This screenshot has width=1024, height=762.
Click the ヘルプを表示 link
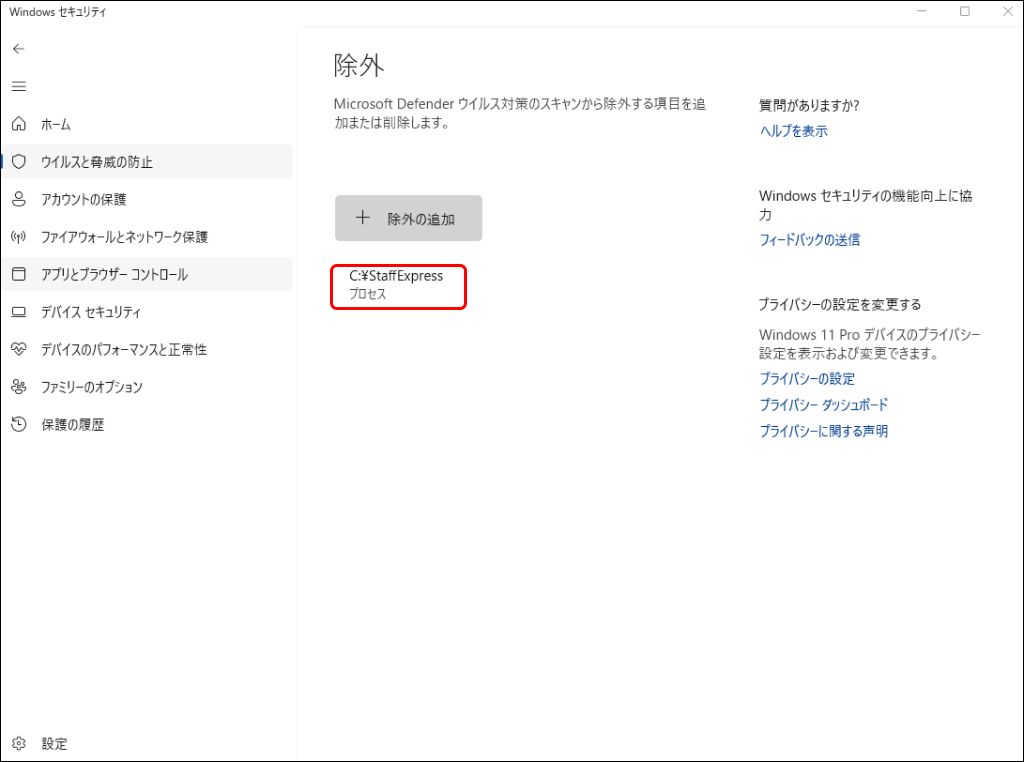(x=793, y=131)
